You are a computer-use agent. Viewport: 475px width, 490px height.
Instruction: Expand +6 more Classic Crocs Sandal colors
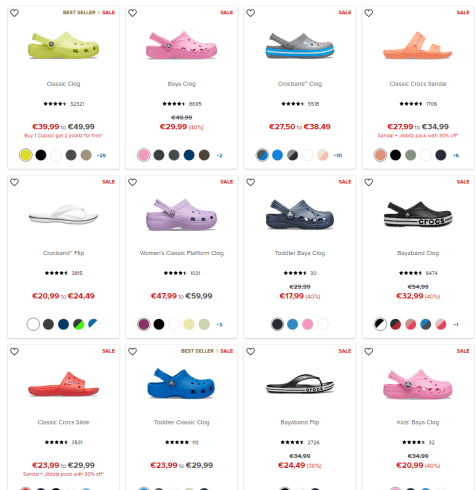click(456, 155)
